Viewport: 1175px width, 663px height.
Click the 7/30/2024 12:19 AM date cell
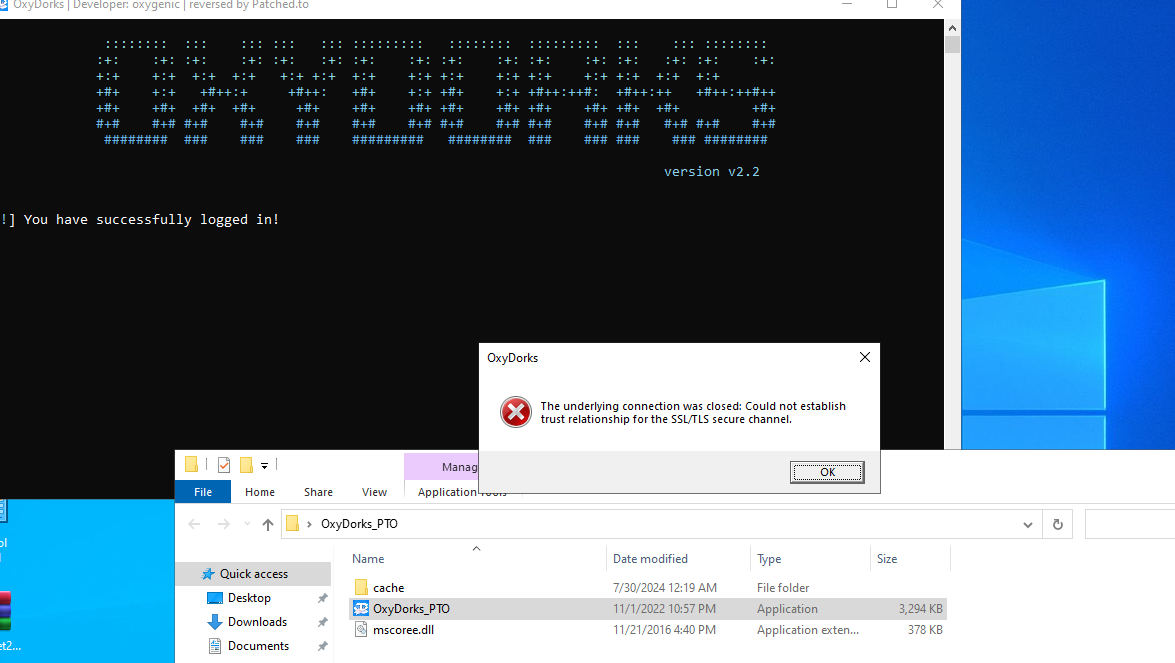(665, 588)
